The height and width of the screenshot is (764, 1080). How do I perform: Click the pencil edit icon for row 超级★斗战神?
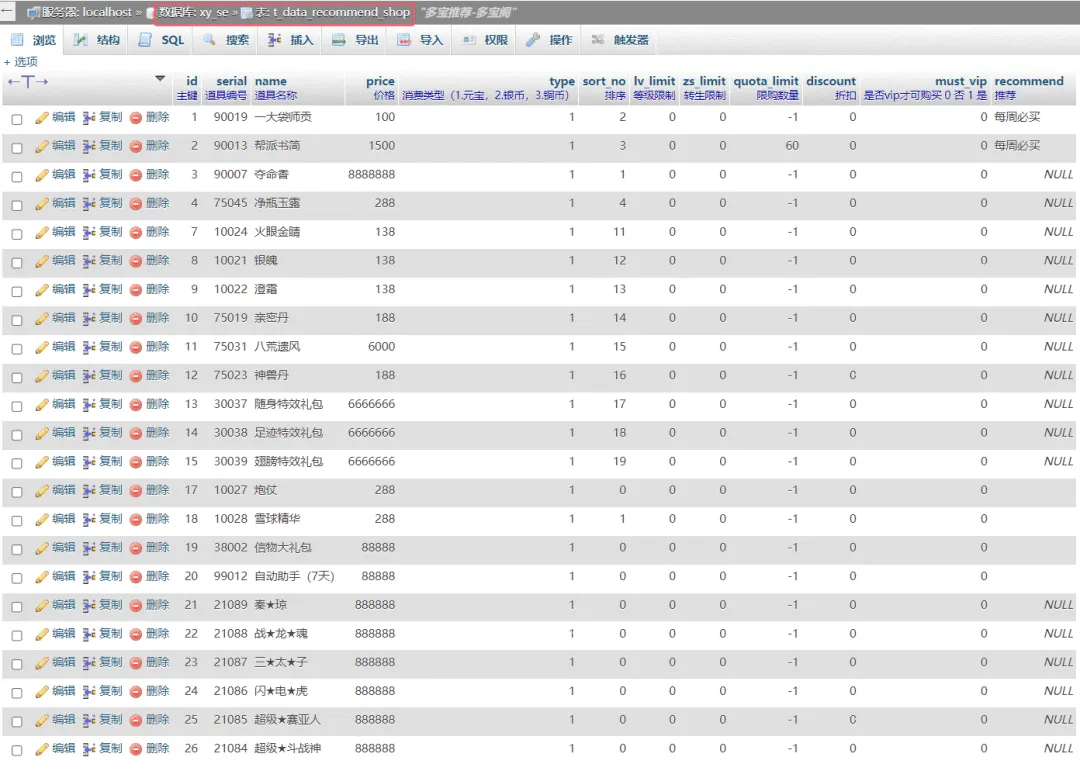click(42, 749)
